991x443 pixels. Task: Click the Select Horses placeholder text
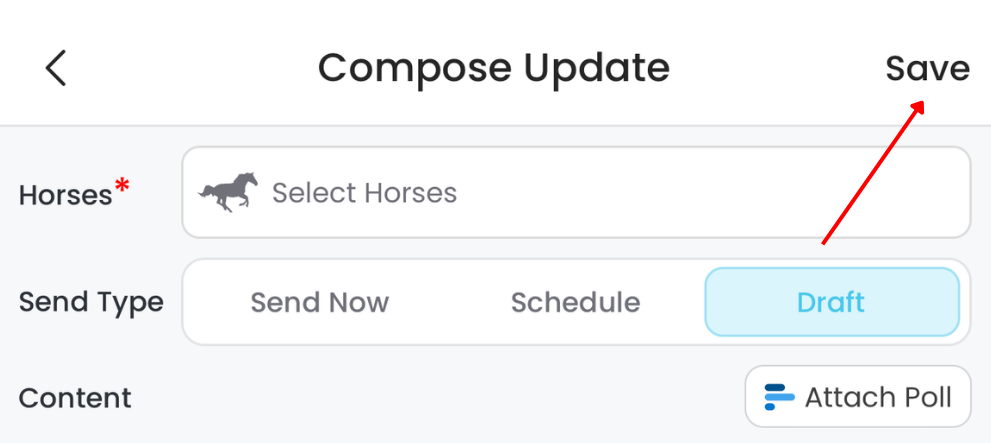pos(364,192)
